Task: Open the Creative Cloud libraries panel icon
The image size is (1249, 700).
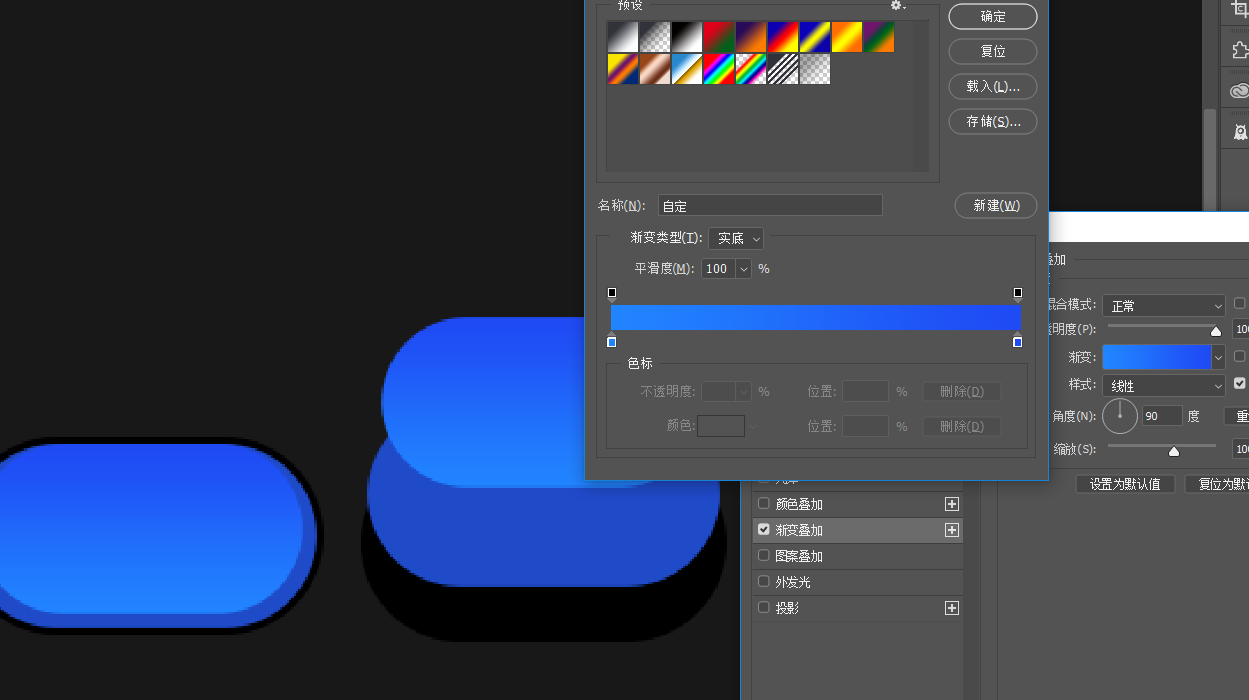Action: (1240, 91)
